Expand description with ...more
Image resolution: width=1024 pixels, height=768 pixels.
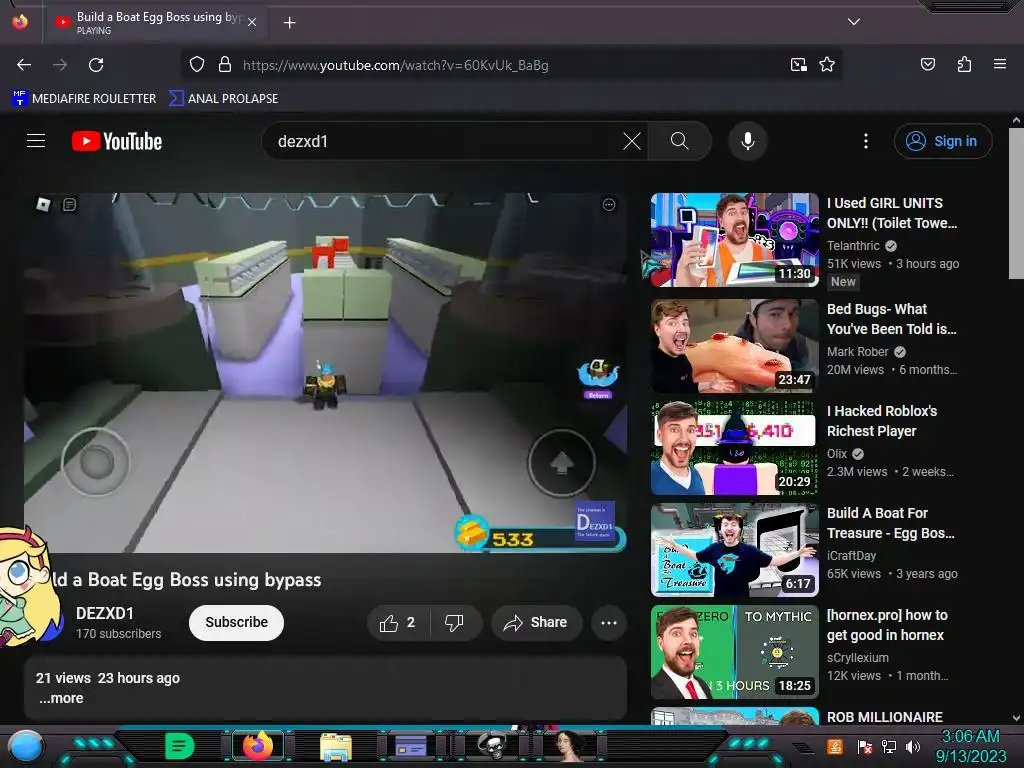click(61, 698)
